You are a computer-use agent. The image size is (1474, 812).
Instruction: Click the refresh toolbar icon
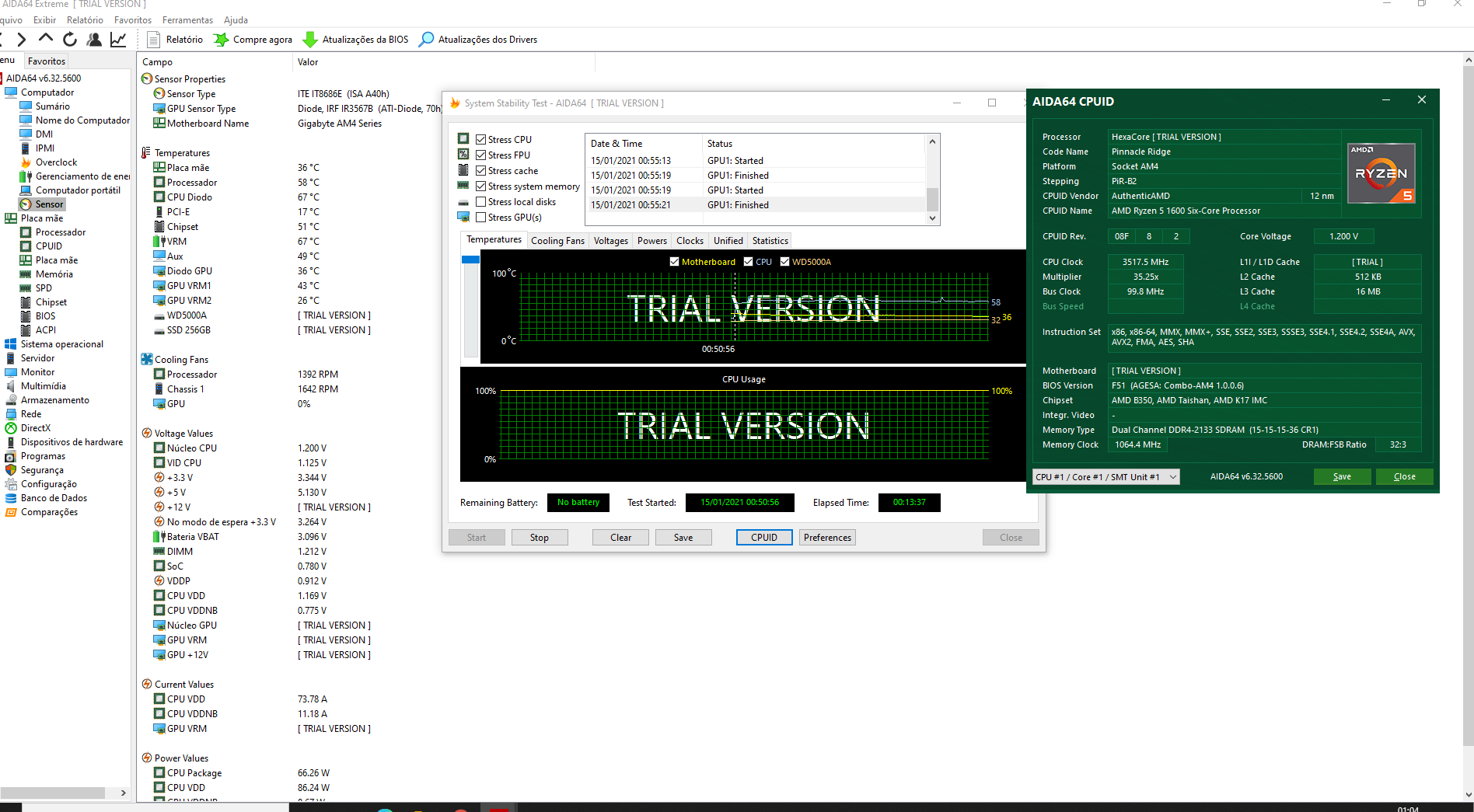click(70, 39)
